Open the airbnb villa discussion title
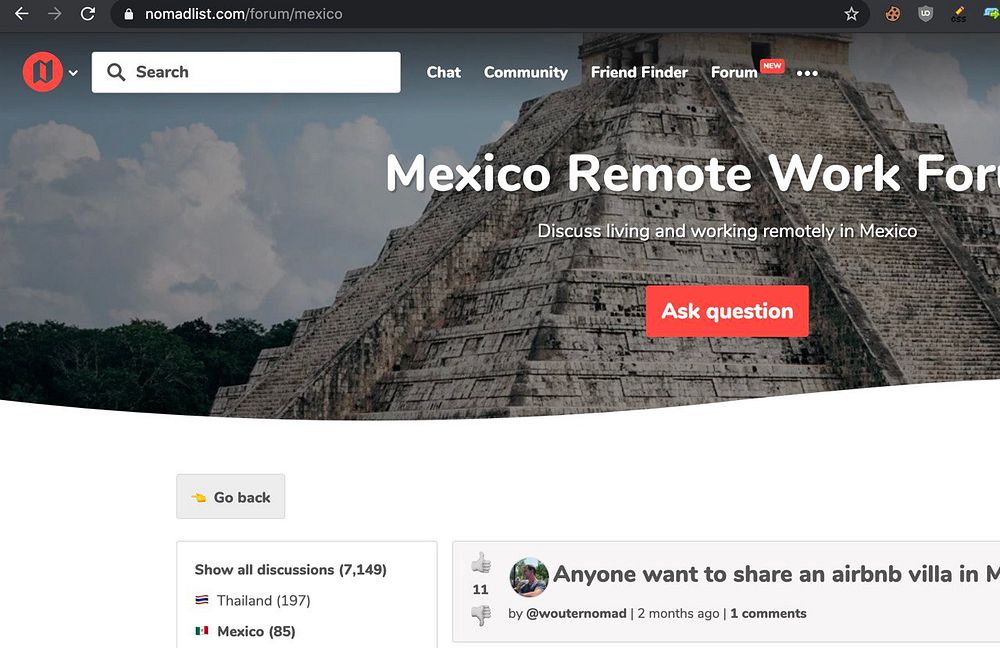This screenshot has height=648, width=1000. pos(776,574)
